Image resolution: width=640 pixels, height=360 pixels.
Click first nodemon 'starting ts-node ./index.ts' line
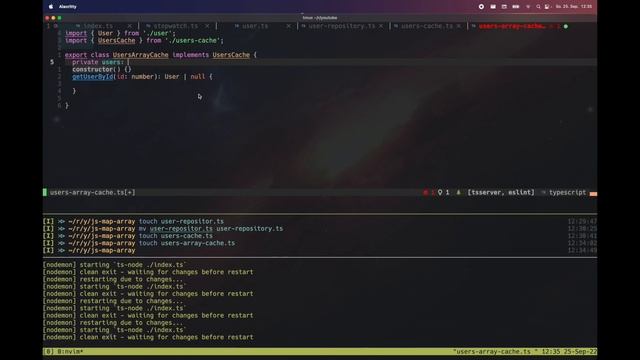pos(115,265)
